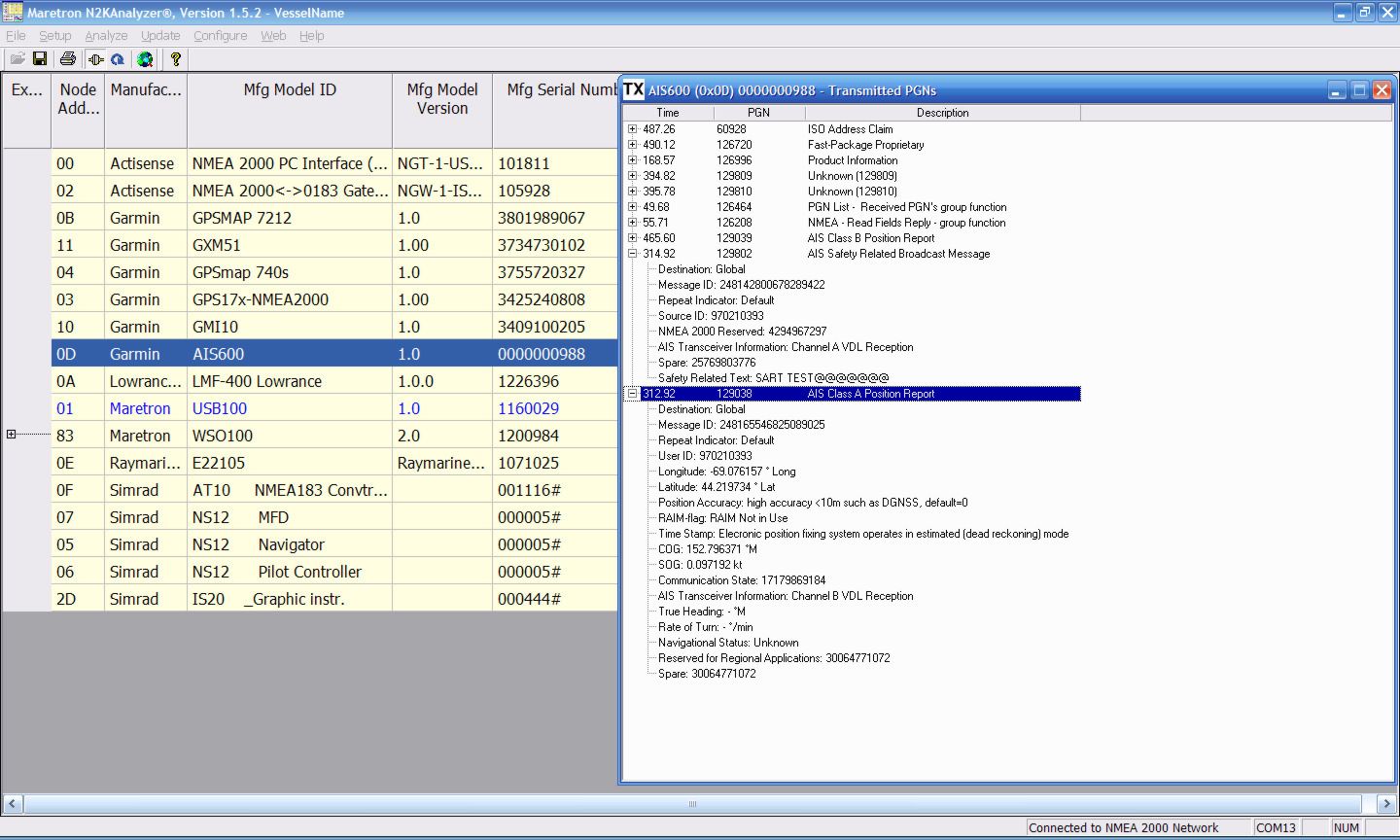Expand the PGN List Received PGN's row

(633, 207)
